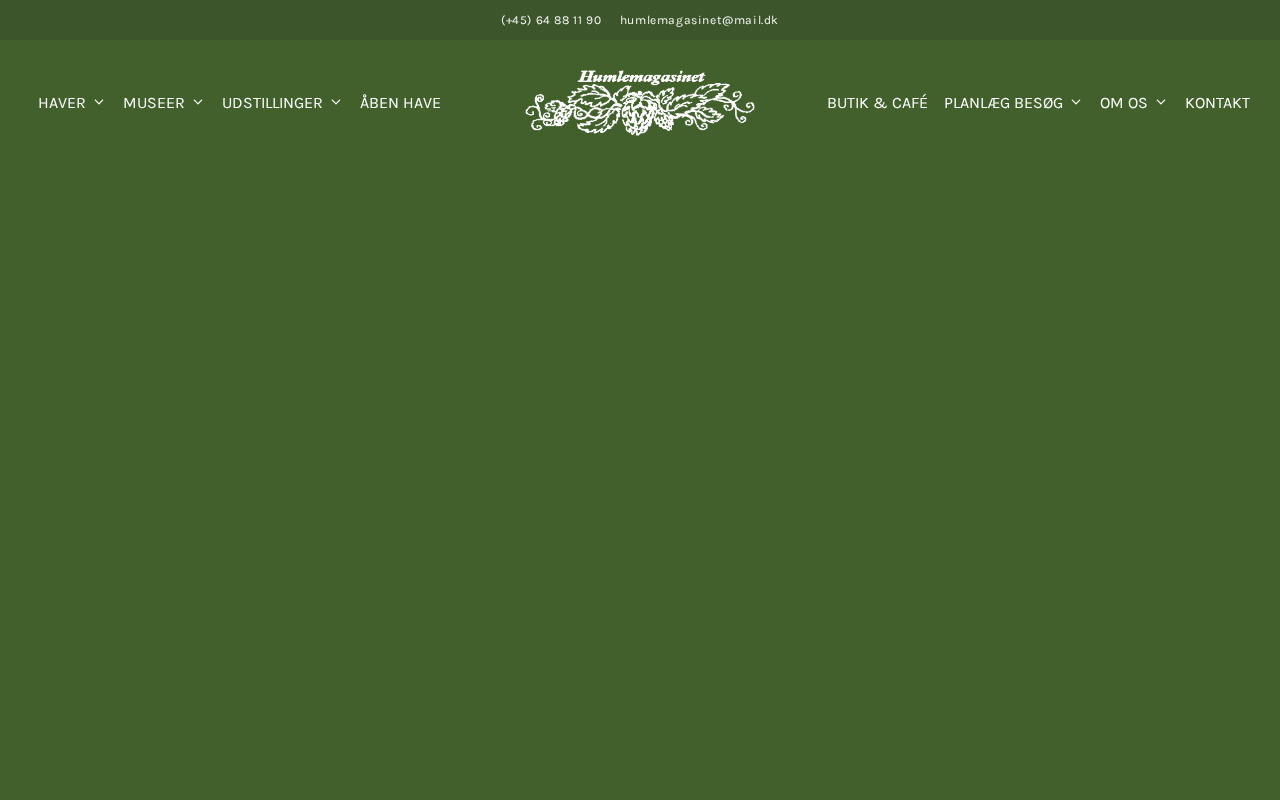Expand the MUSEER menu chevron
1280x800 pixels.
[x=198, y=102]
